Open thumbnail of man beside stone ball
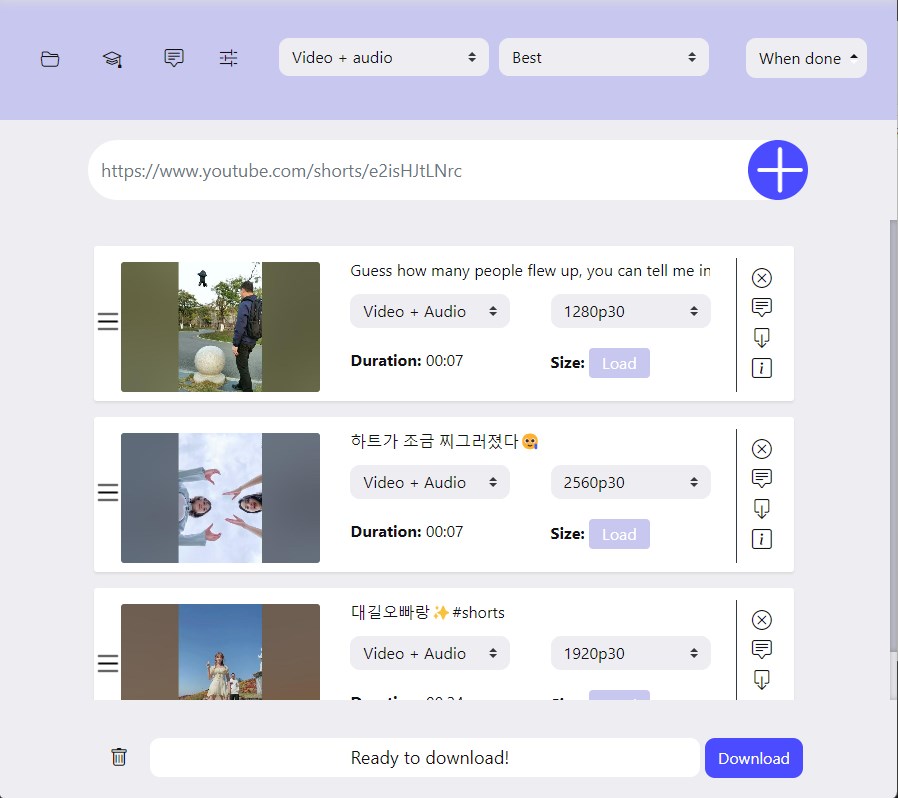The width and height of the screenshot is (898, 798). 220,327
